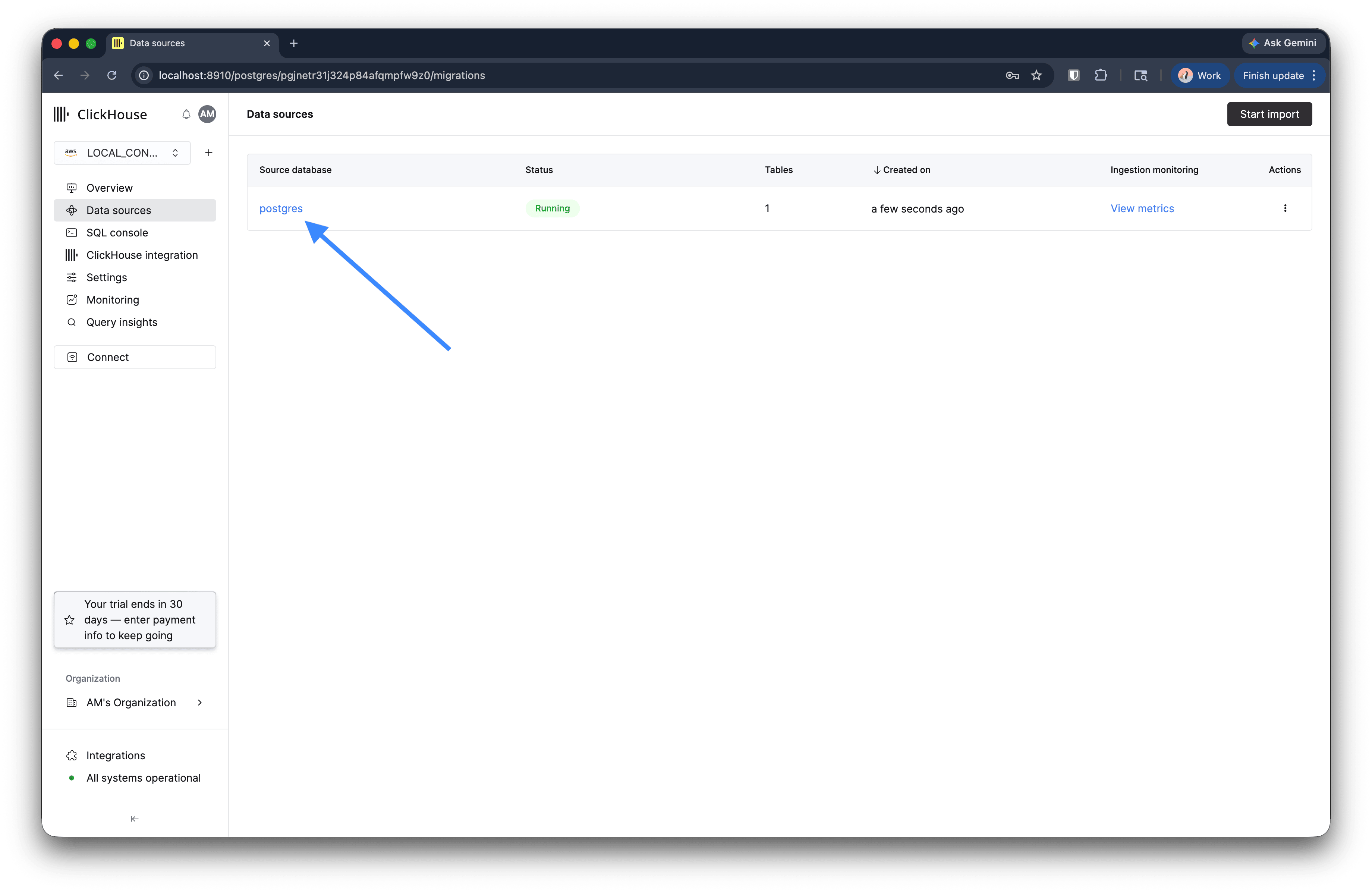Check All systems operational status
Image resolution: width=1372 pixels, height=892 pixels.
tap(135, 778)
